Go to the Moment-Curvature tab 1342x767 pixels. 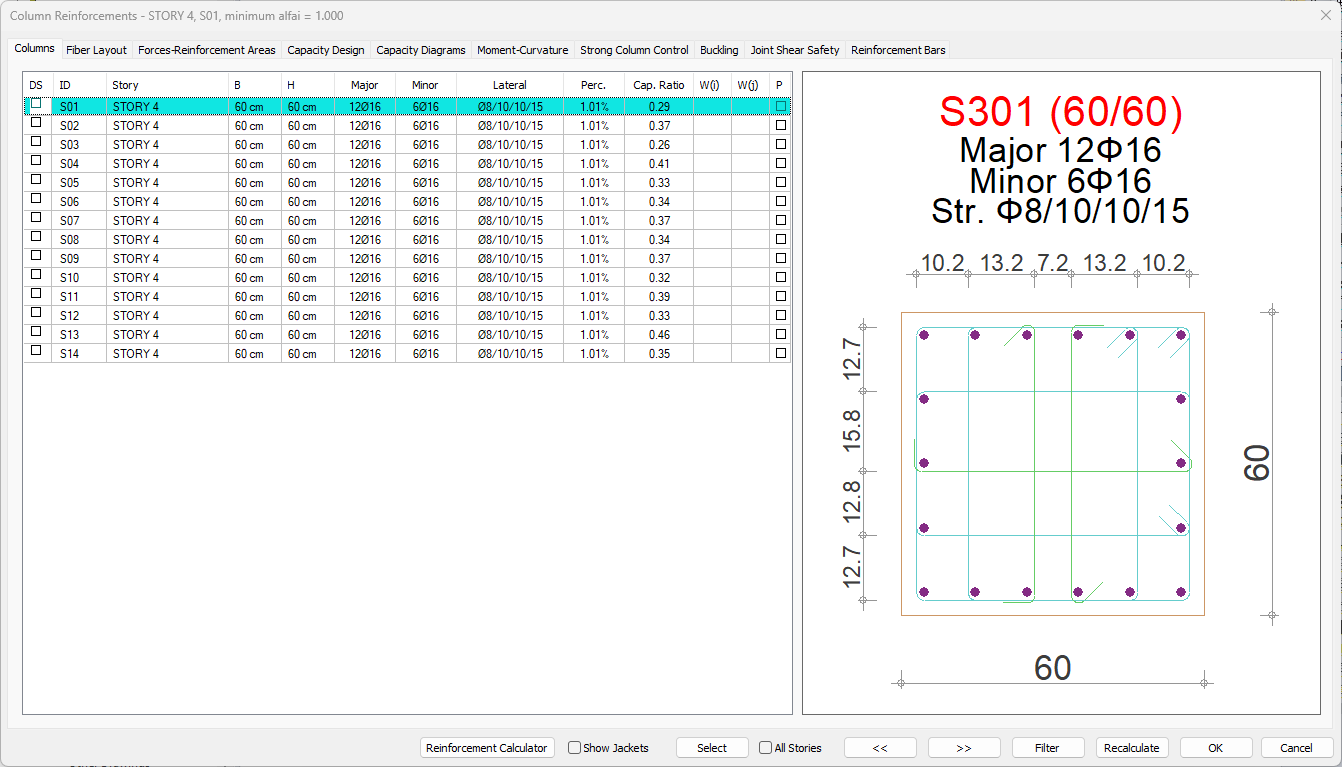[x=522, y=50]
